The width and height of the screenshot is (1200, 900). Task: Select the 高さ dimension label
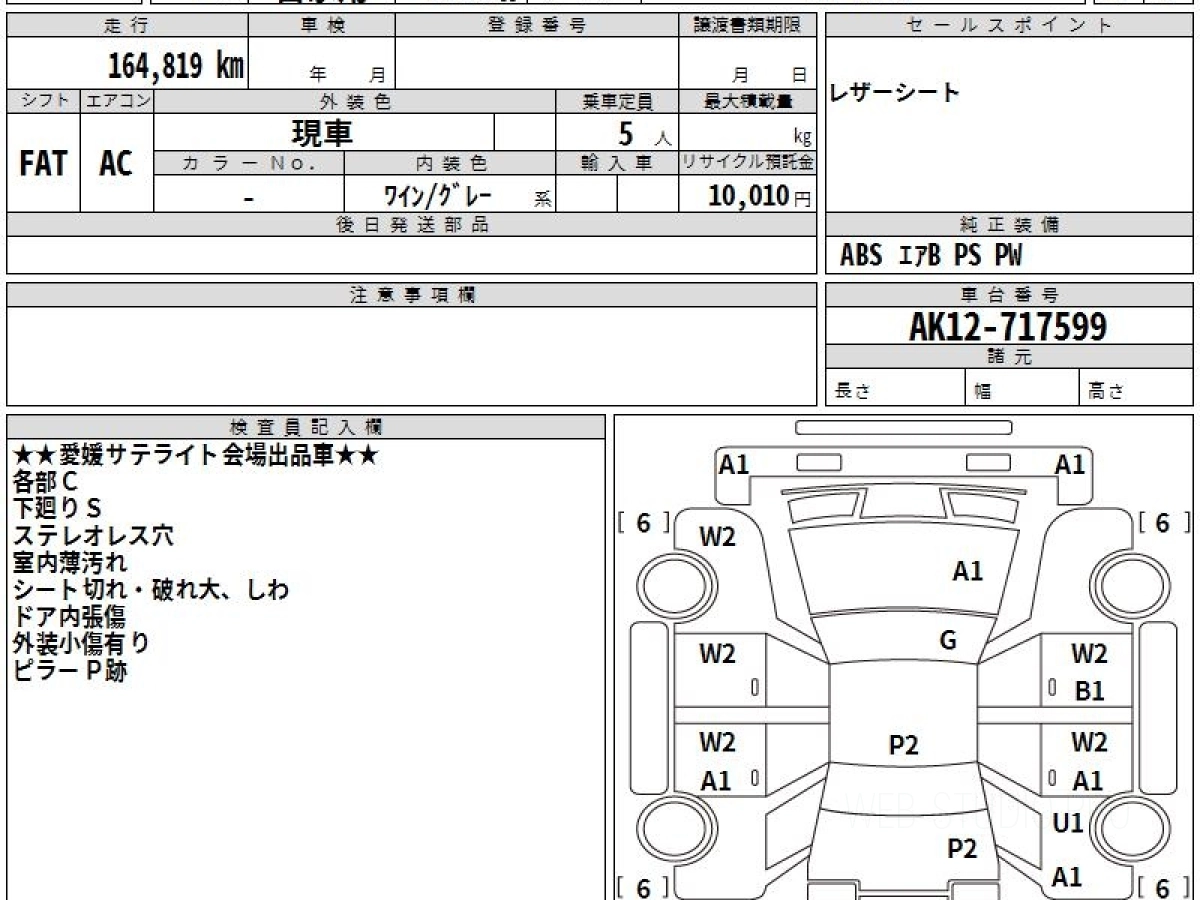(x=1106, y=392)
